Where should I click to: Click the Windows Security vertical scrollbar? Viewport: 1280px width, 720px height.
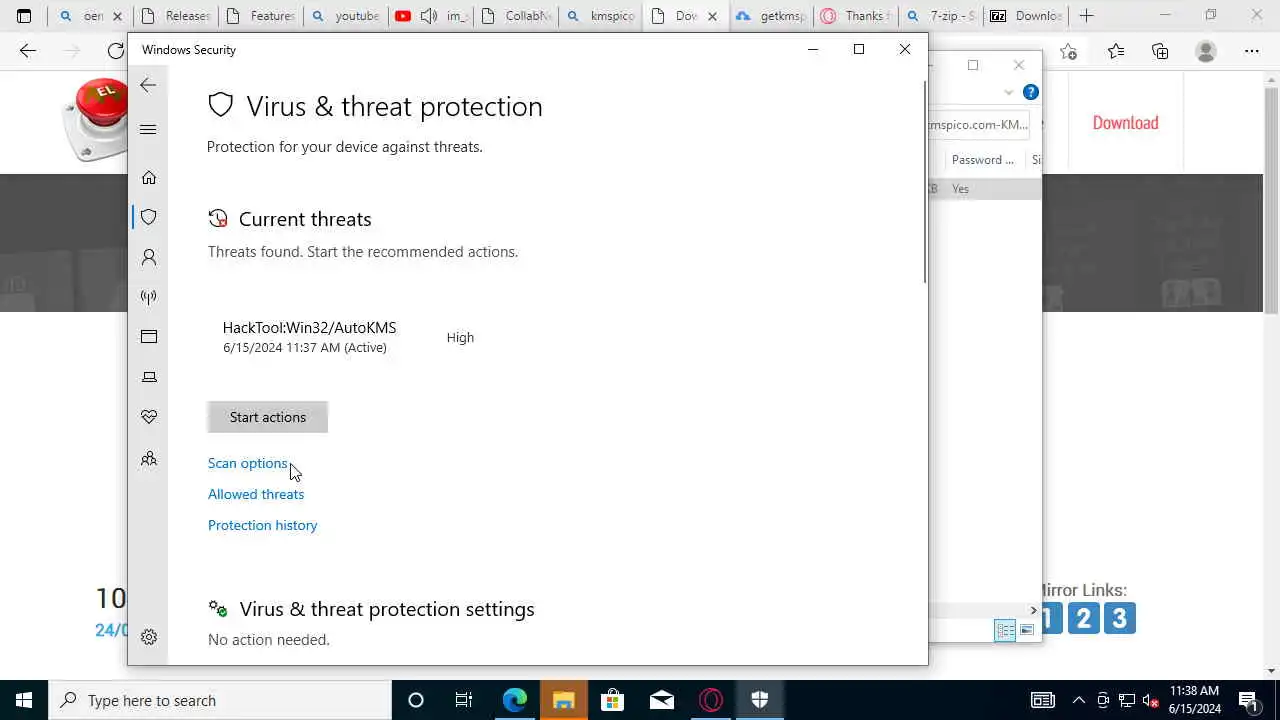924,180
